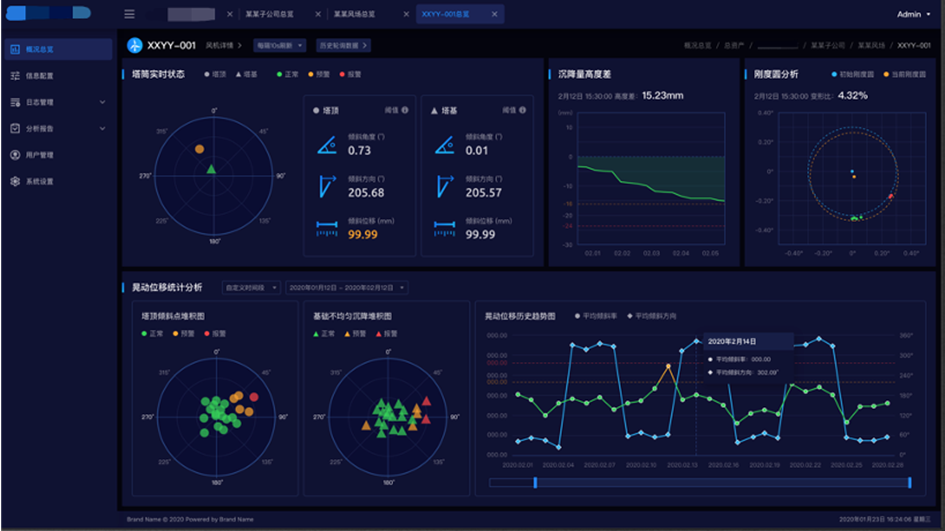Click the sliders icon next to 信息配置
Screen dimensions: 945x531
point(15,76)
